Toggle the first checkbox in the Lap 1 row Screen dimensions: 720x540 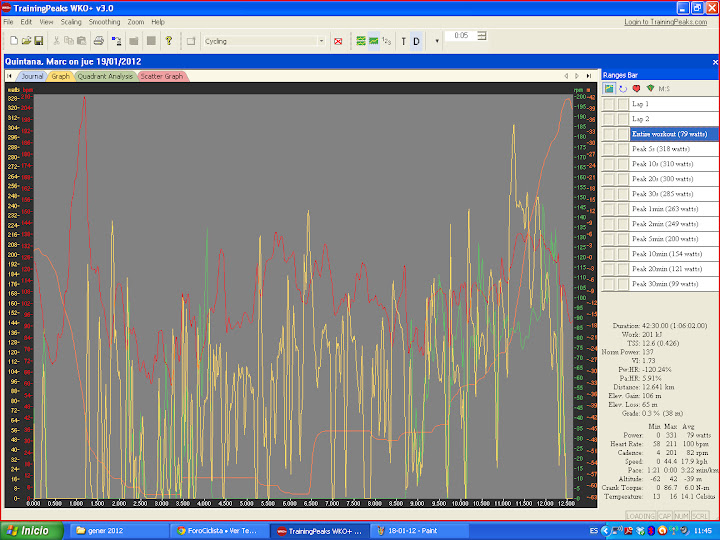[x=608, y=104]
